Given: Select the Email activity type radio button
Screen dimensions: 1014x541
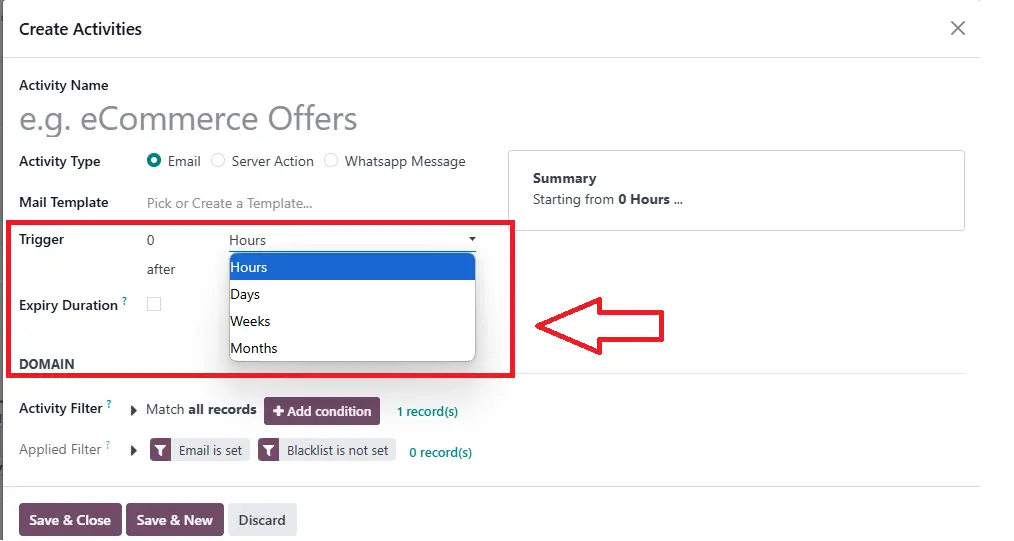Looking at the screenshot, I should point(154,160).
